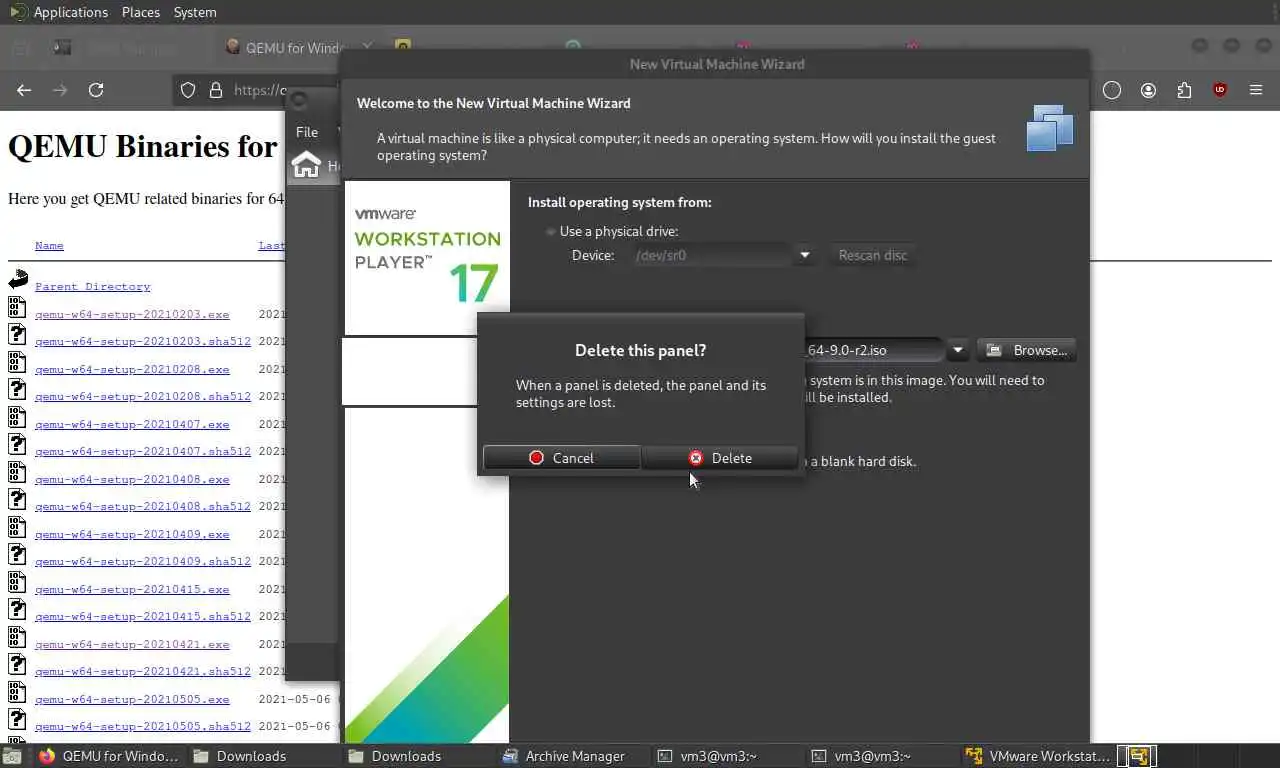Click icon beside qemu-w64-setup-20210407.sha512
The image size is (1280, 768).
coord(17,444)
